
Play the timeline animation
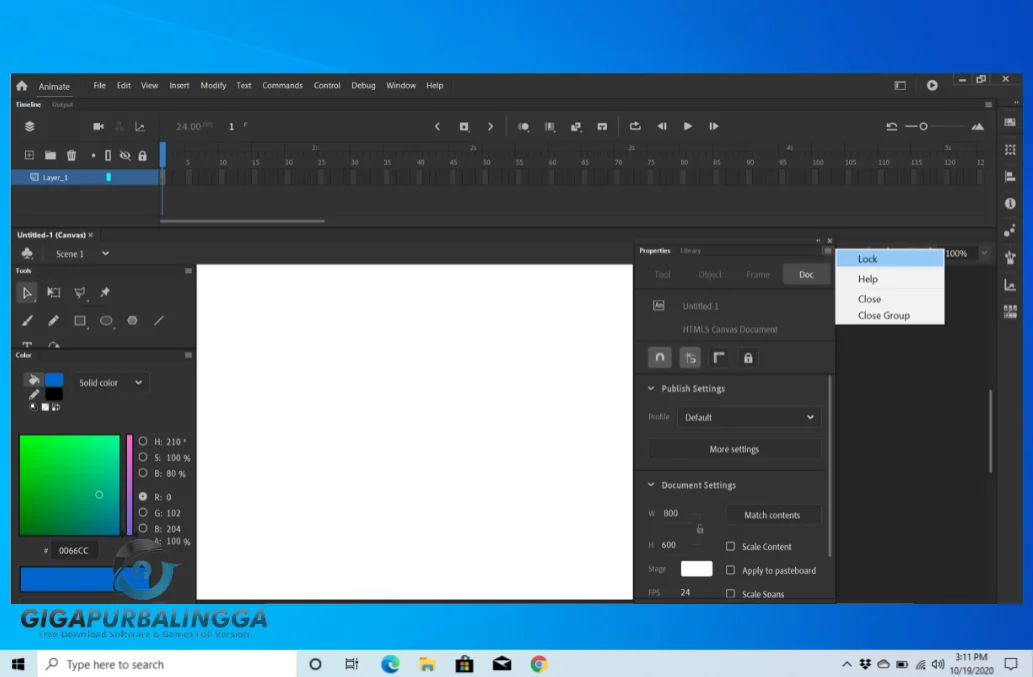(x=687, y=126)
